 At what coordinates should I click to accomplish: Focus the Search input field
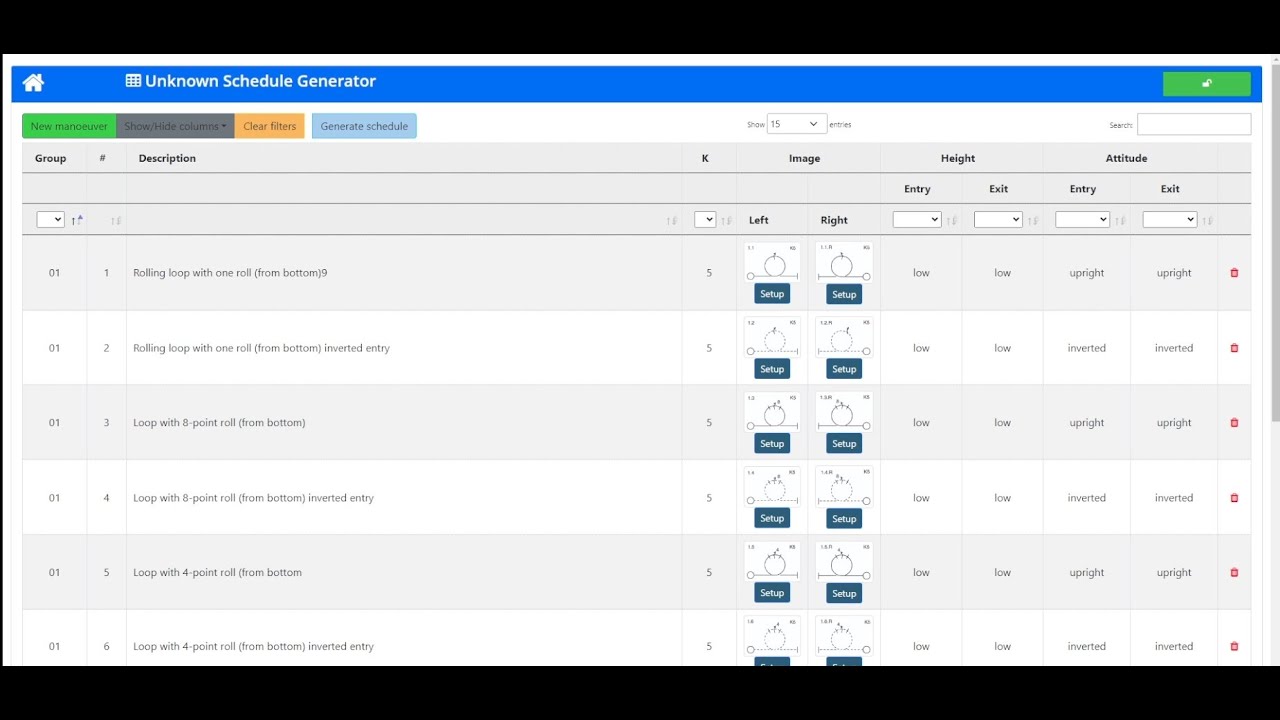point(1193,125)
